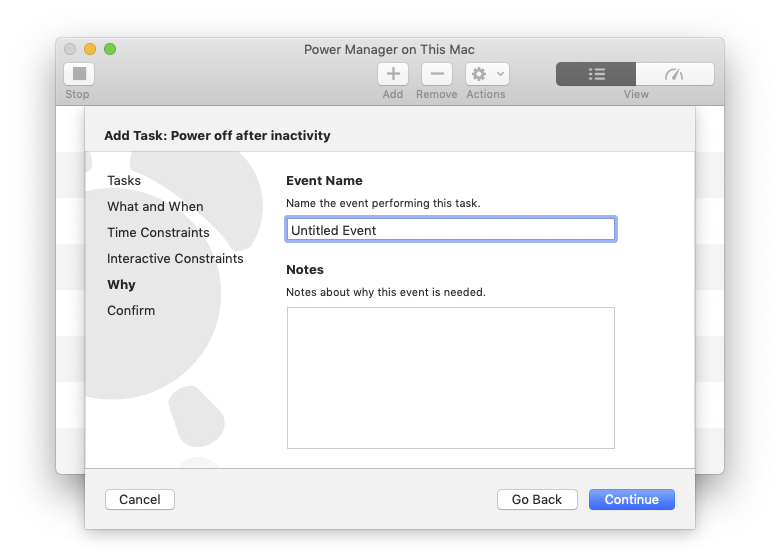
Task: Close the window with red button
Action: click(70, 49)
